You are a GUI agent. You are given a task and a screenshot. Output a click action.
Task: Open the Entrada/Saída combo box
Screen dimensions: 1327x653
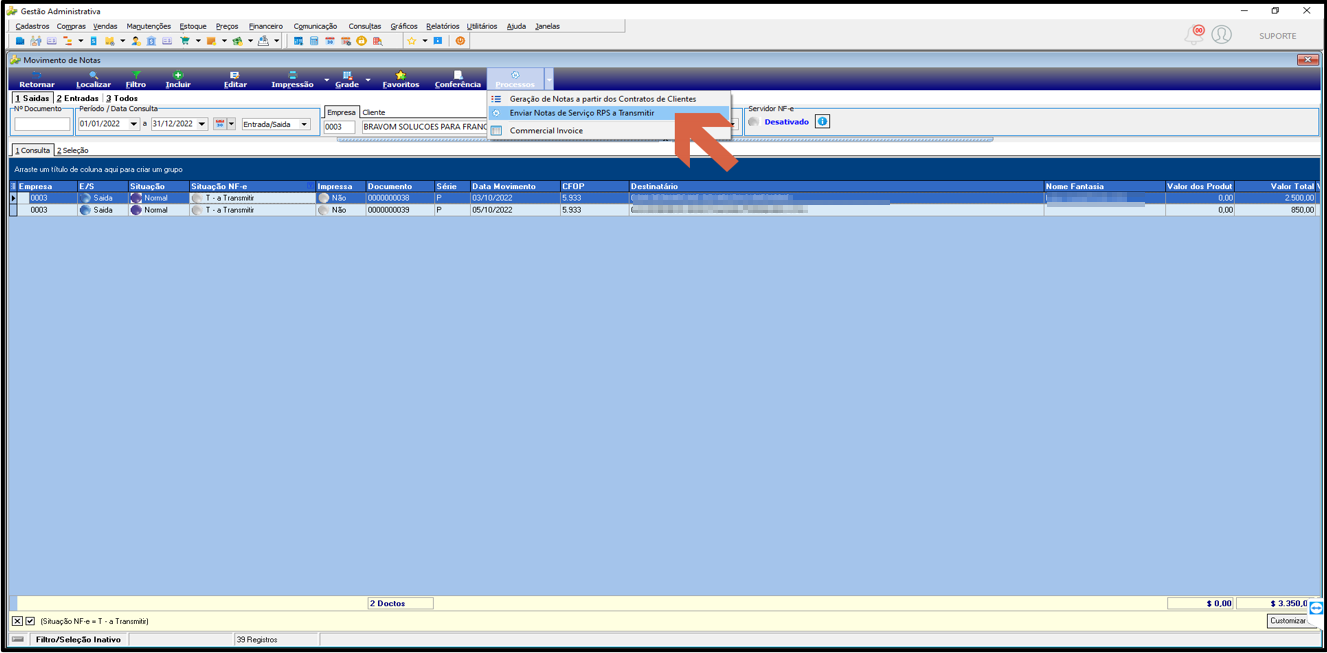[276, 124]
